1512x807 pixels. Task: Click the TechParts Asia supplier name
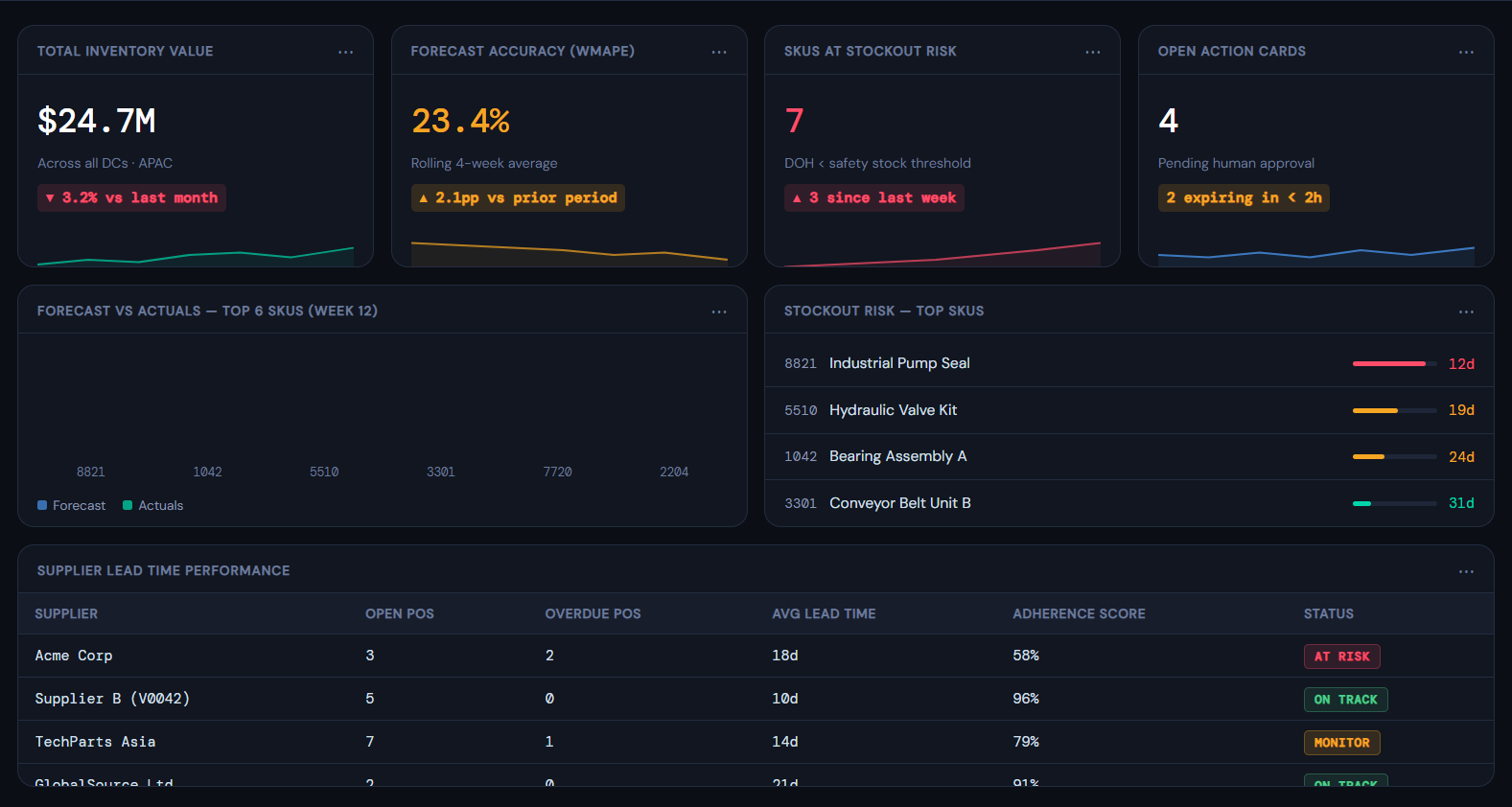coord(95,742)
